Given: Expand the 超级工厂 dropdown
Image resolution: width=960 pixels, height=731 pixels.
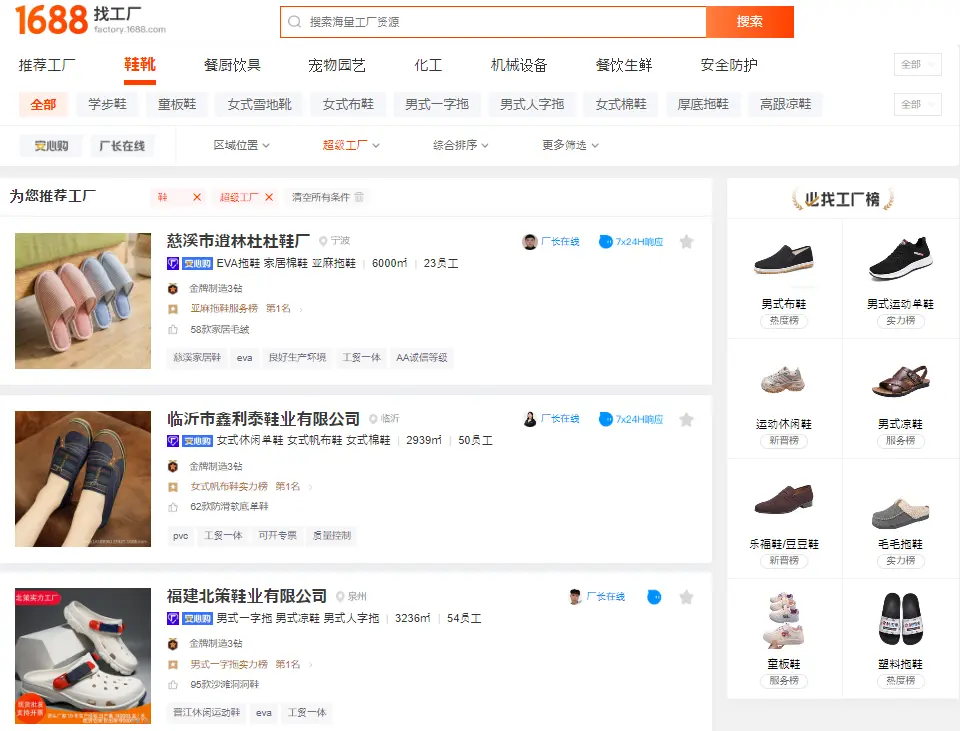Looking at the screenshot, I should click(351, 145).
